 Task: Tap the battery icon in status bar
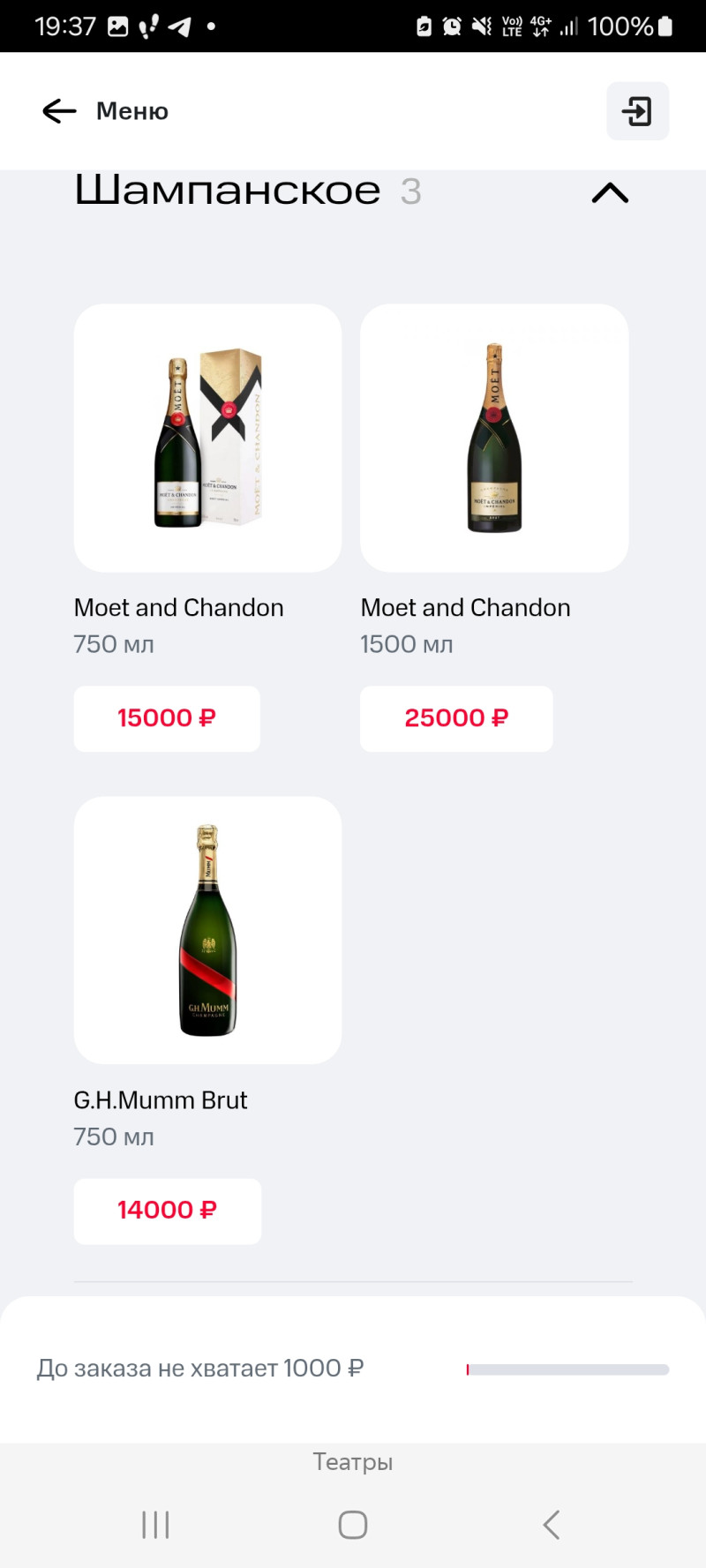coord(665,26)
